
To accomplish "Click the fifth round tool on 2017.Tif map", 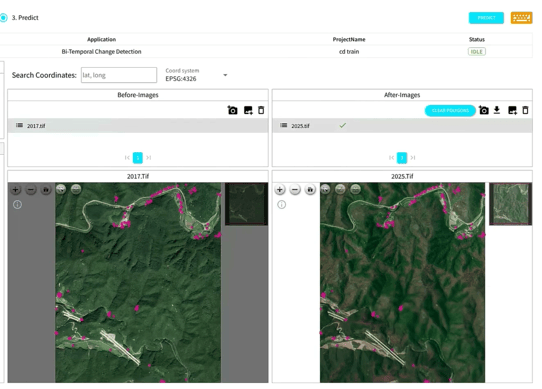I will (x=76, y=189).
